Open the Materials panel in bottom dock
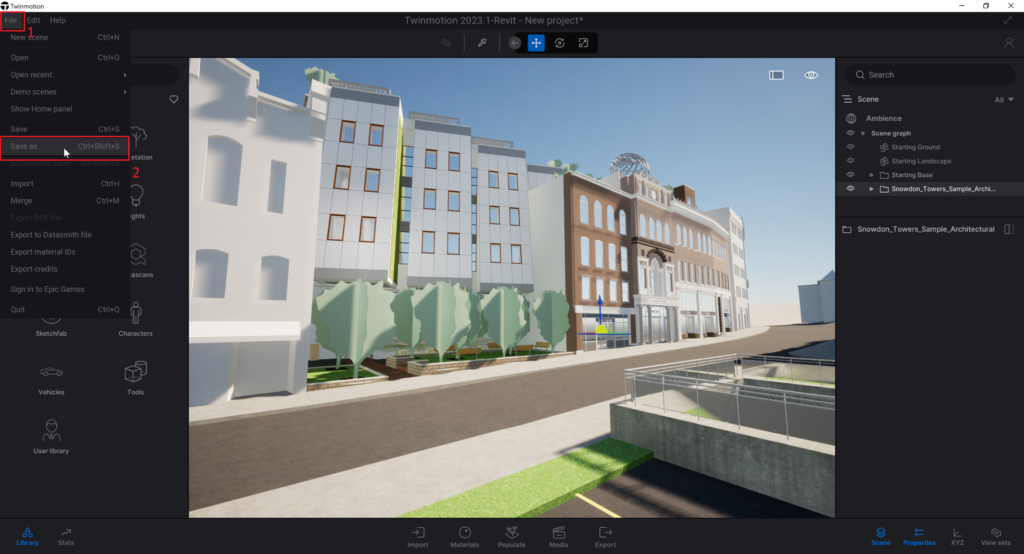 click(x=464, y=537)
